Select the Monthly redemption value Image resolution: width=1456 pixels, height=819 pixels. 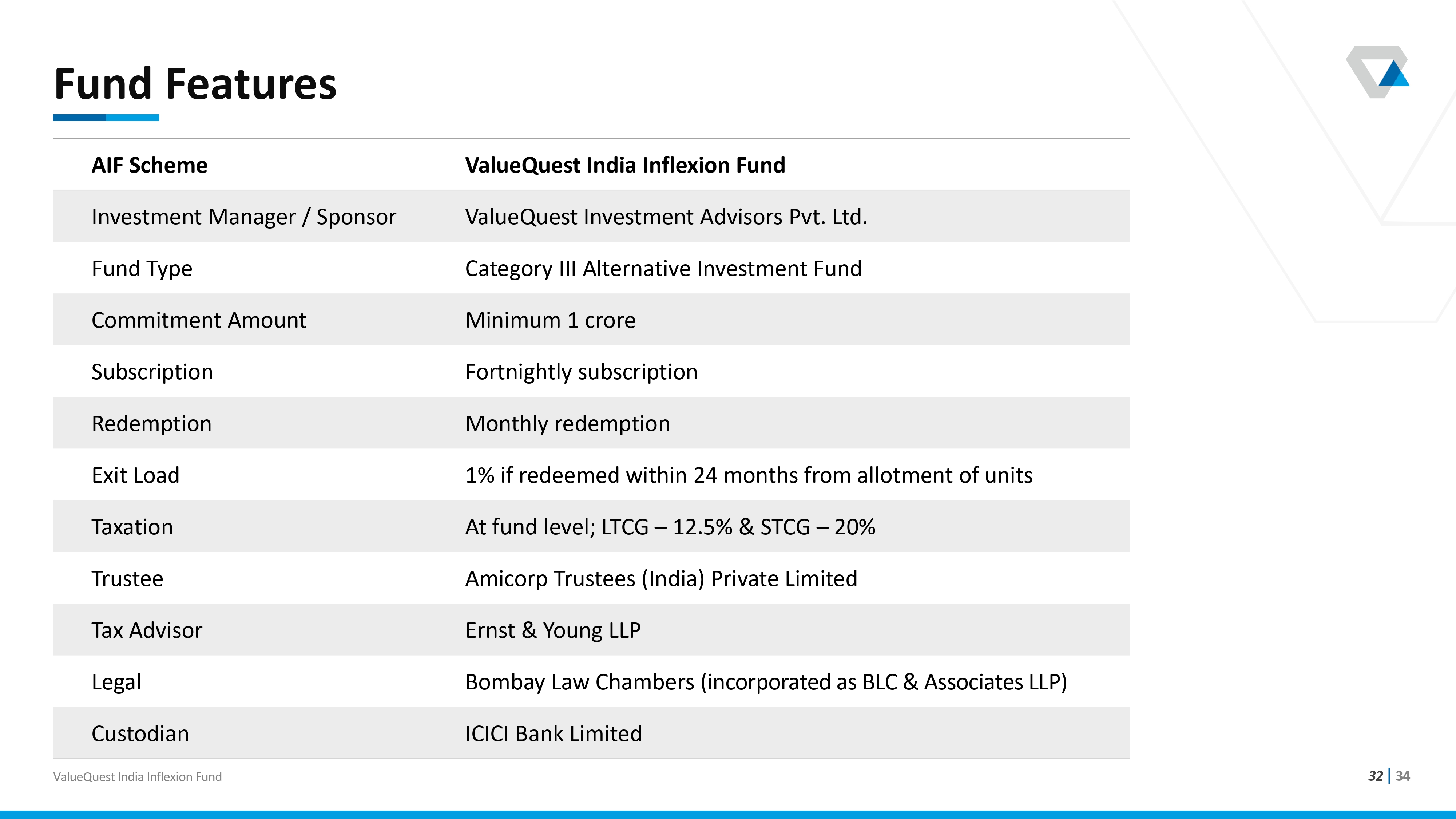567,424
